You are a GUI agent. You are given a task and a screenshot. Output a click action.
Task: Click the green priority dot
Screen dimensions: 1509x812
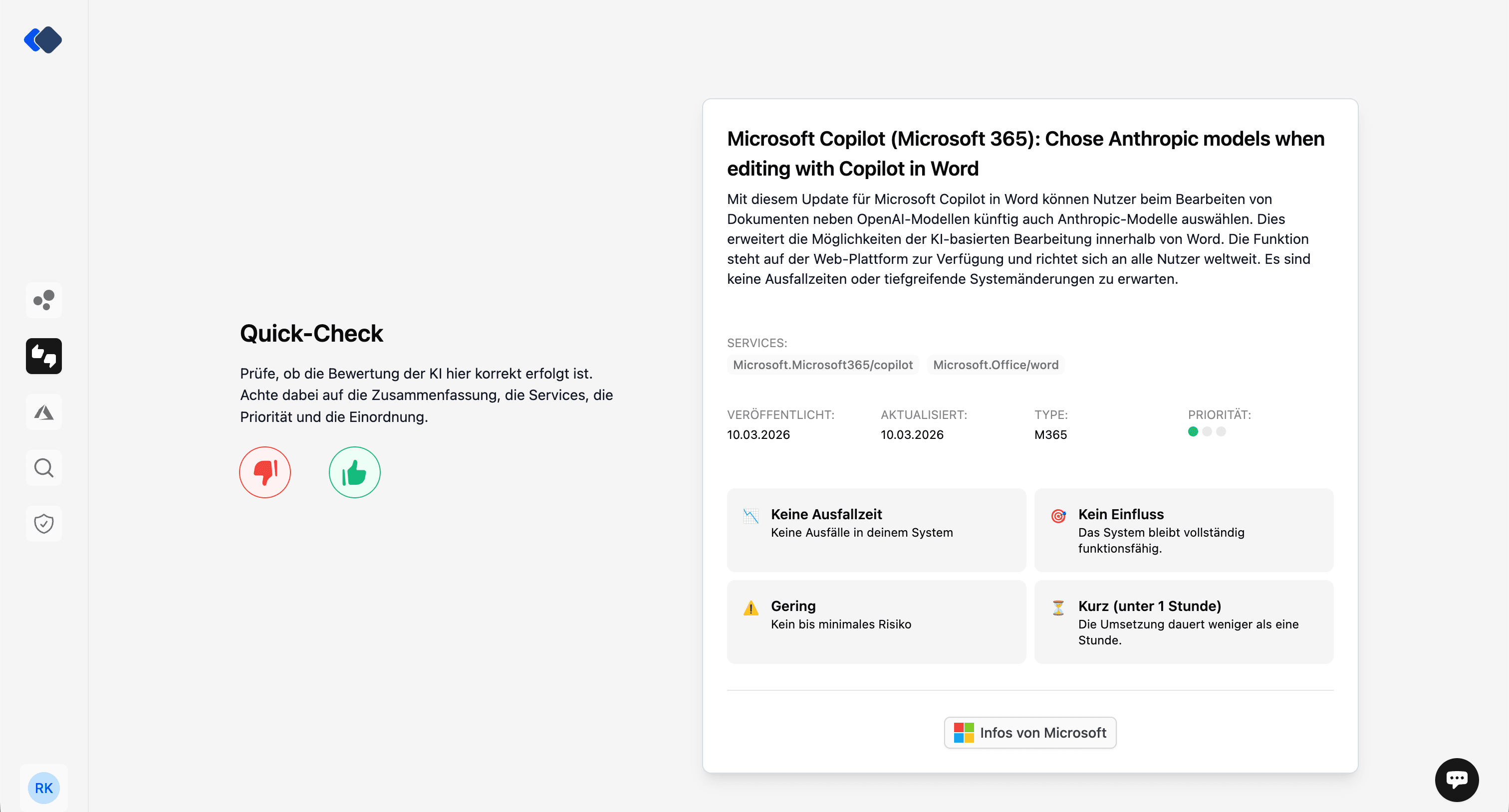[1193, 431]
